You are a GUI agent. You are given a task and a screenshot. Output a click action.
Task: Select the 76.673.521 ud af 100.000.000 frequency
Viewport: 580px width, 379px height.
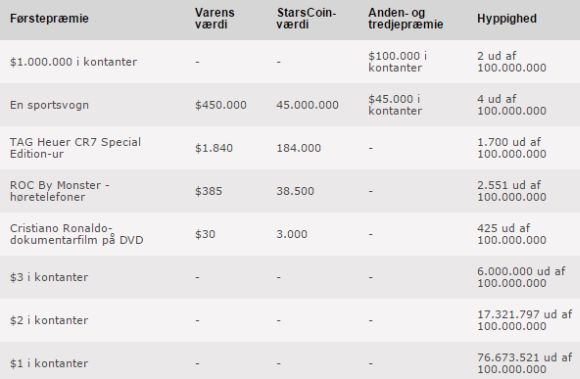[525, 363]
